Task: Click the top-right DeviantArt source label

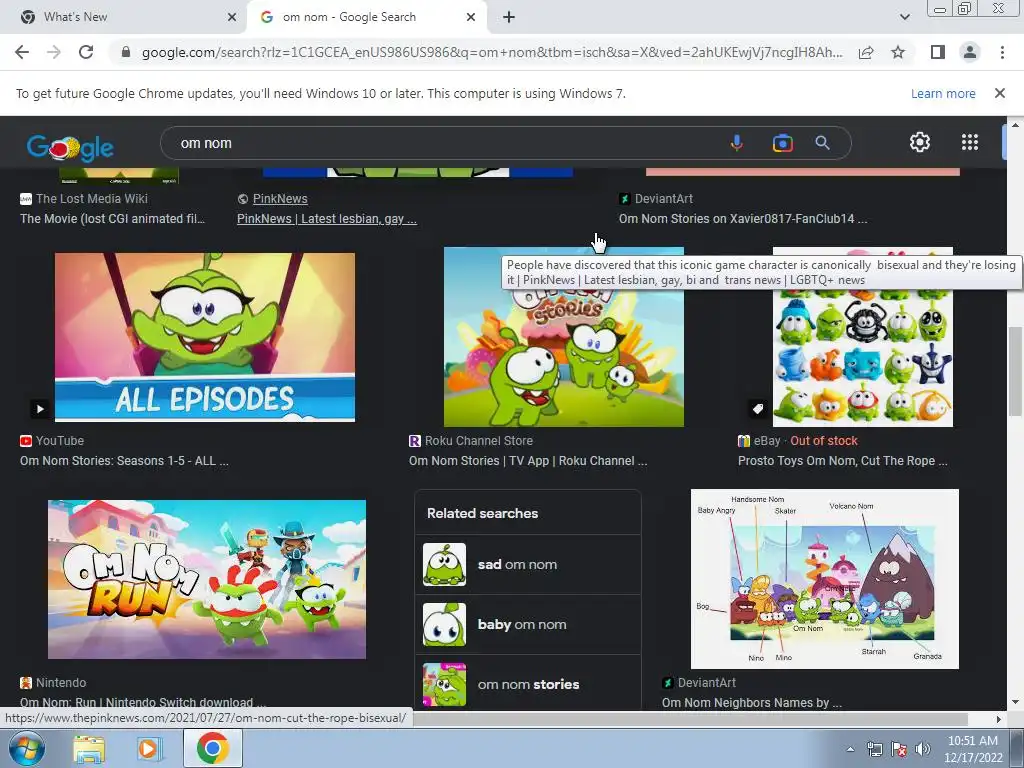Action: [x=664, y=199]
